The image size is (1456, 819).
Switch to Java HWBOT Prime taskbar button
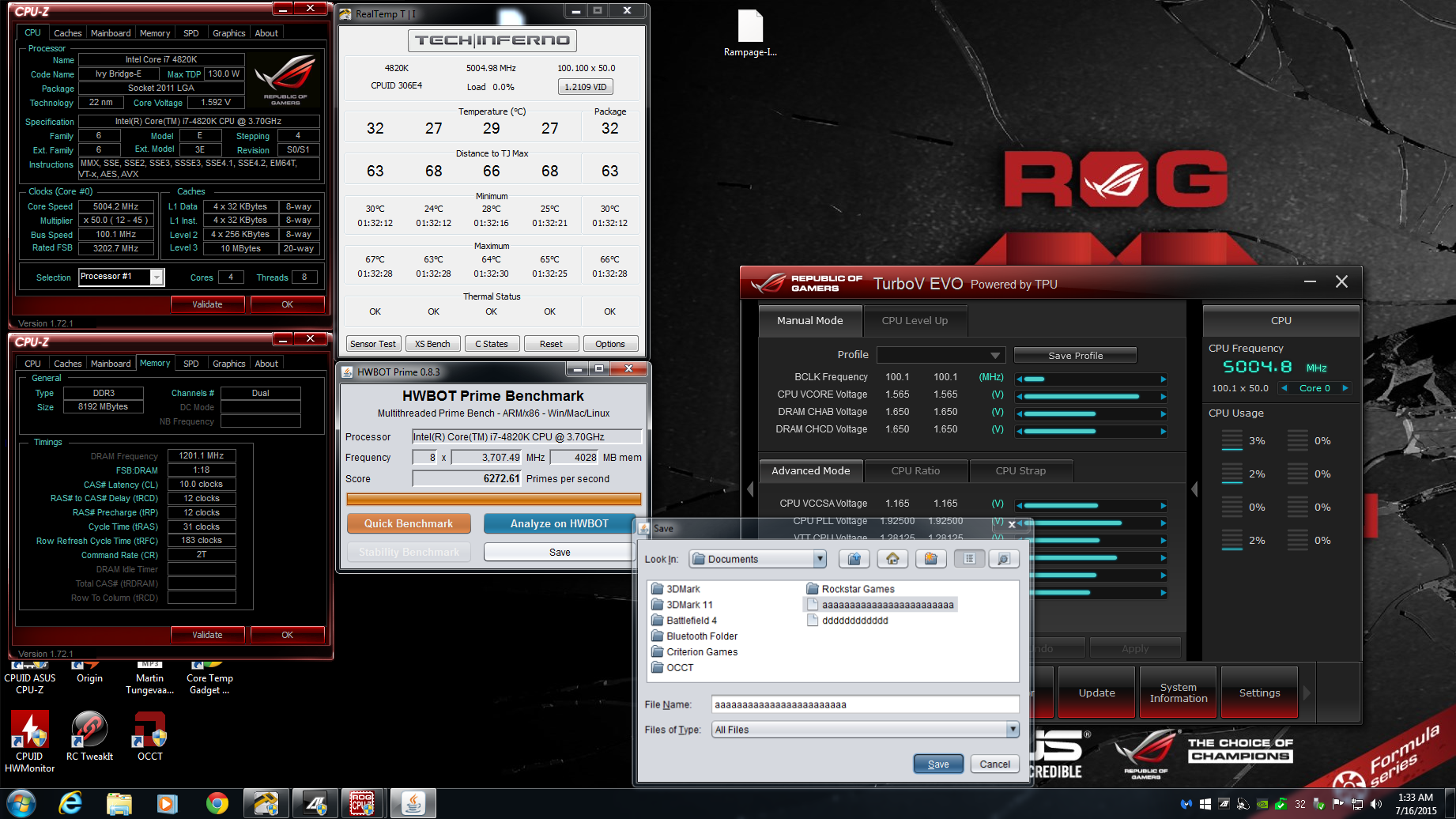coord(413,804)
